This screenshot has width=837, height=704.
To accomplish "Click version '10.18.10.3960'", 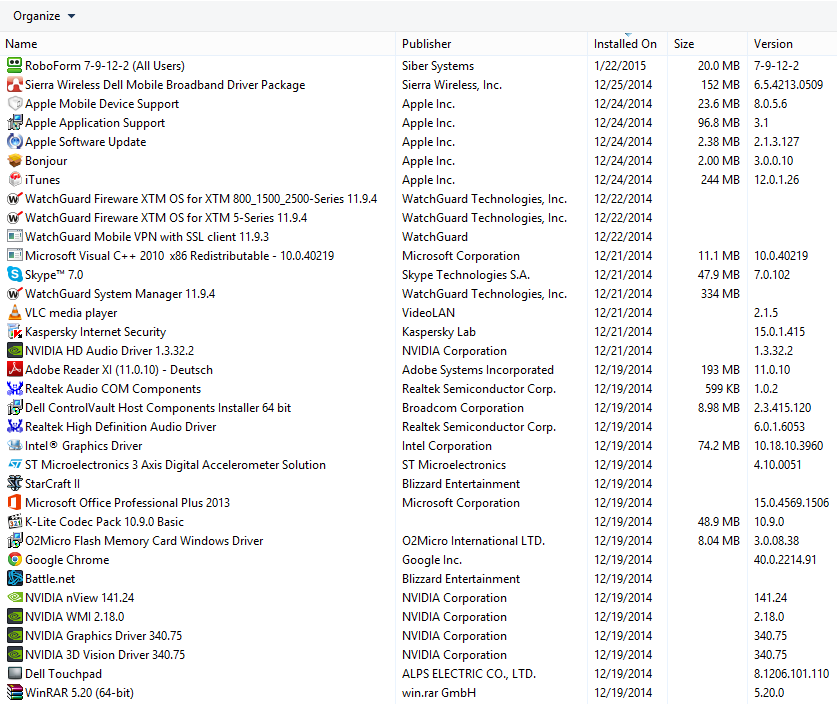I will (x=788, y=446).
